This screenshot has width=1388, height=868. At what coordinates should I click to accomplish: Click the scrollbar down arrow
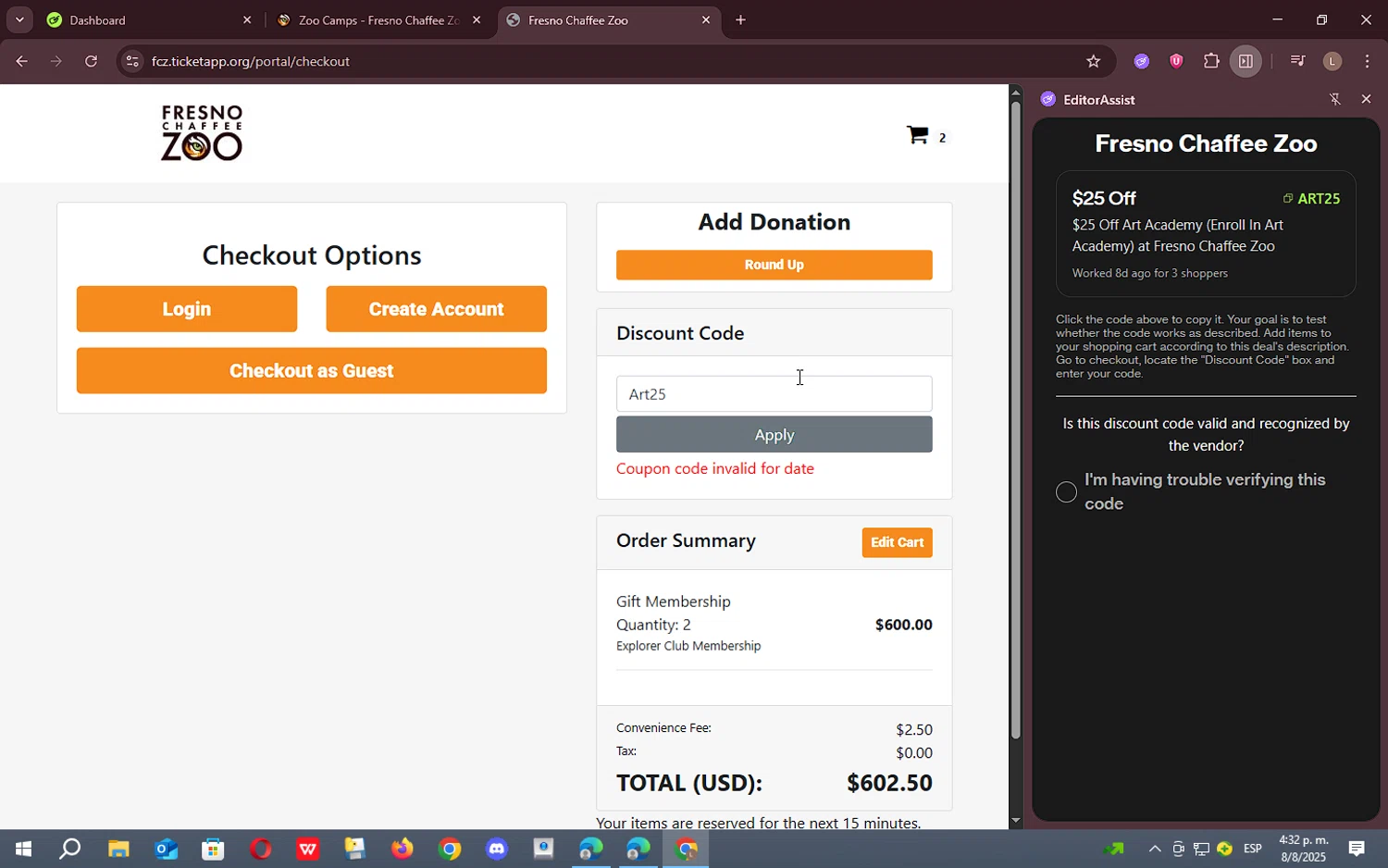(x=1015, y=821)
